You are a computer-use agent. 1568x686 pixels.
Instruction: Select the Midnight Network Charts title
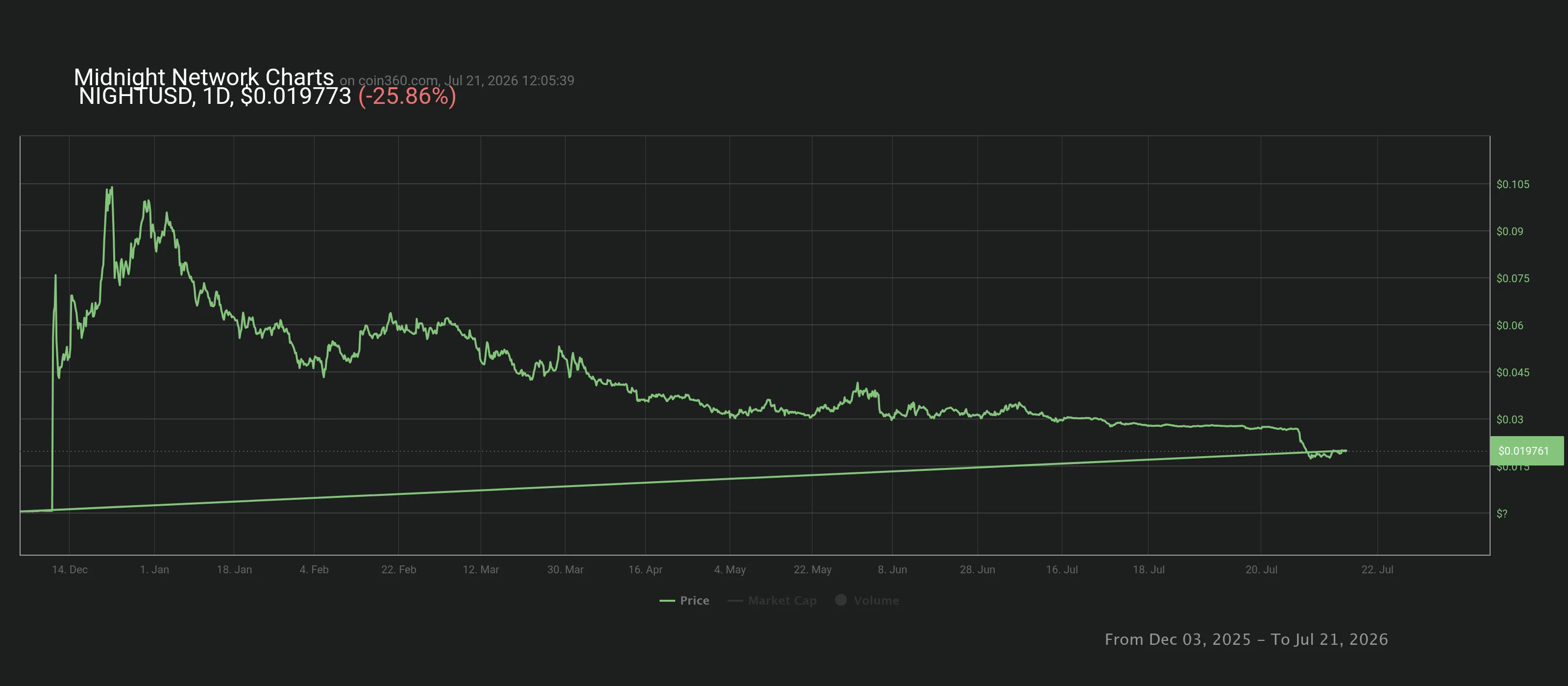point(204,77)
